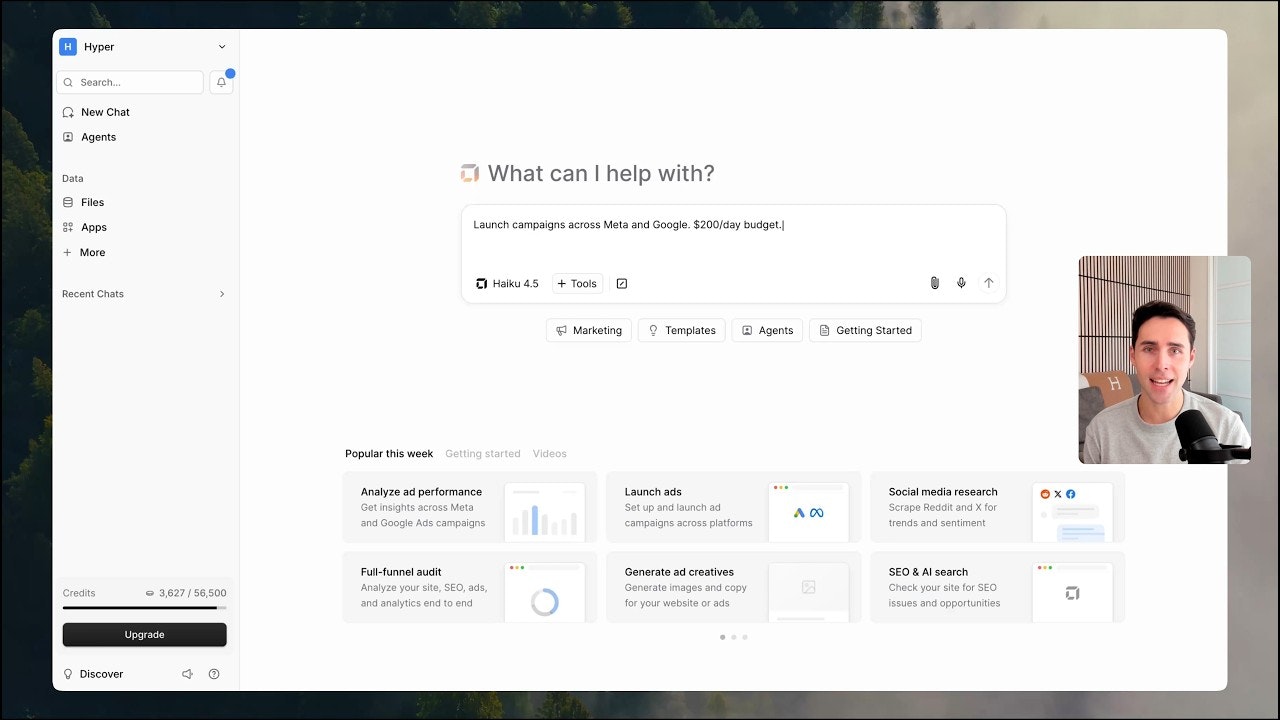Start voice input with microphone icon
Image resolution: width=1280 pixels, height=720 pixels.
[961, 283]
